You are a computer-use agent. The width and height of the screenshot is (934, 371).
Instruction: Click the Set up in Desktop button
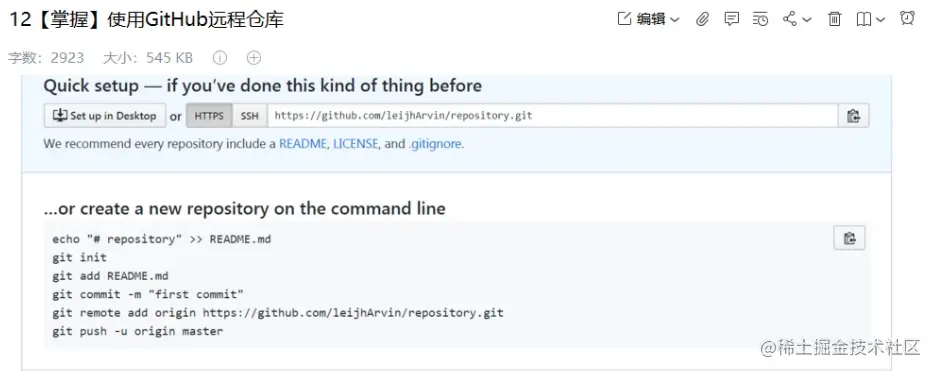[105, 116]
